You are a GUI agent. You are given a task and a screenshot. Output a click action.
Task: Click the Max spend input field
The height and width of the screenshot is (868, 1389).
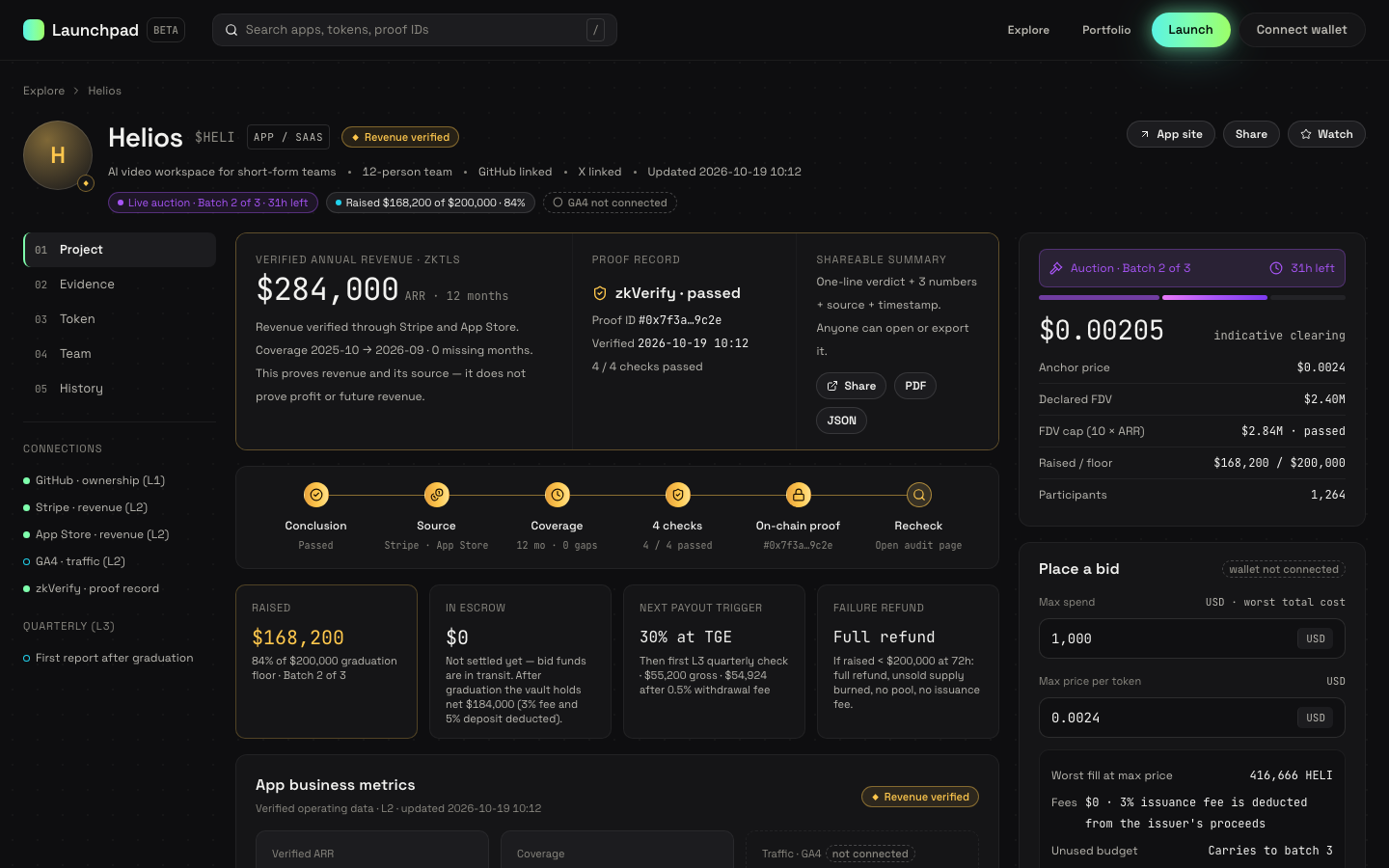tap(1192, 638)
